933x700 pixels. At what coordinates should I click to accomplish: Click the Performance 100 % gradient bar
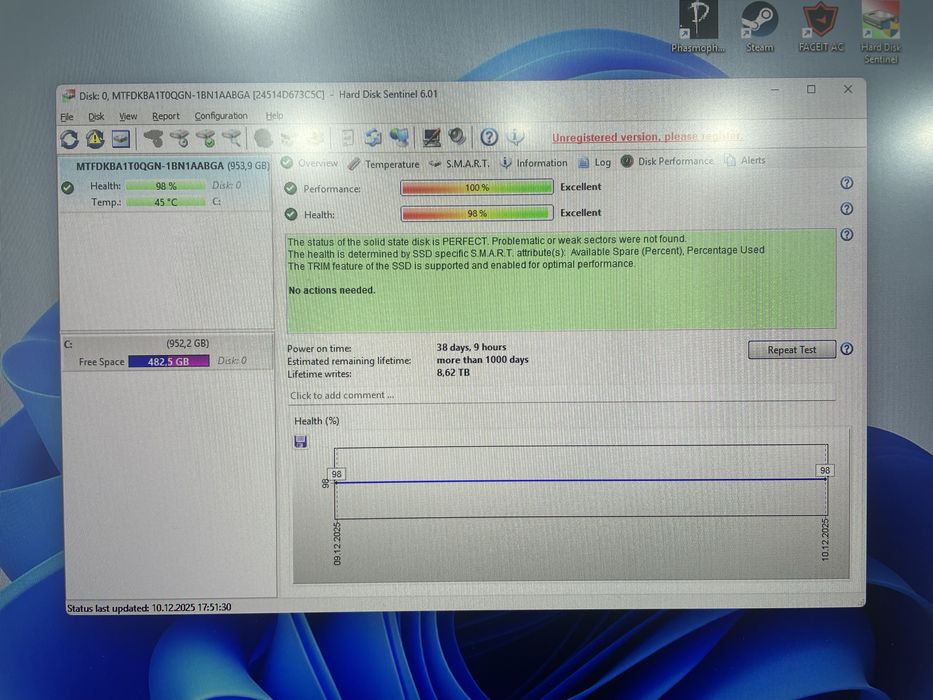click(x=477, y=188)
